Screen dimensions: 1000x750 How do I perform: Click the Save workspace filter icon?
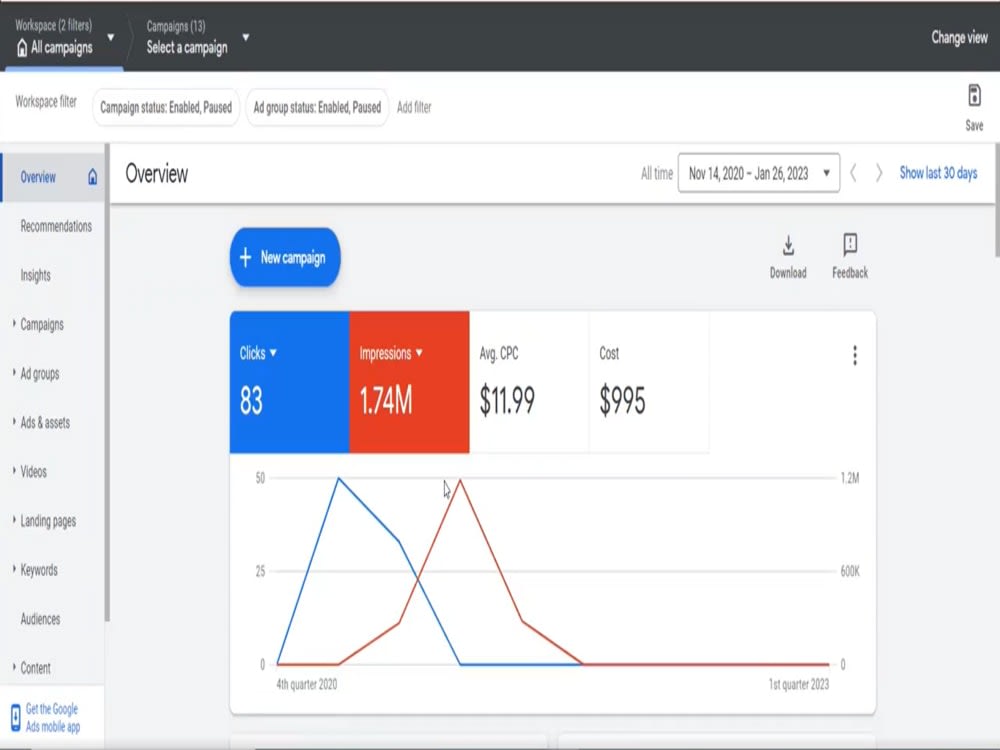pos(974,96)
